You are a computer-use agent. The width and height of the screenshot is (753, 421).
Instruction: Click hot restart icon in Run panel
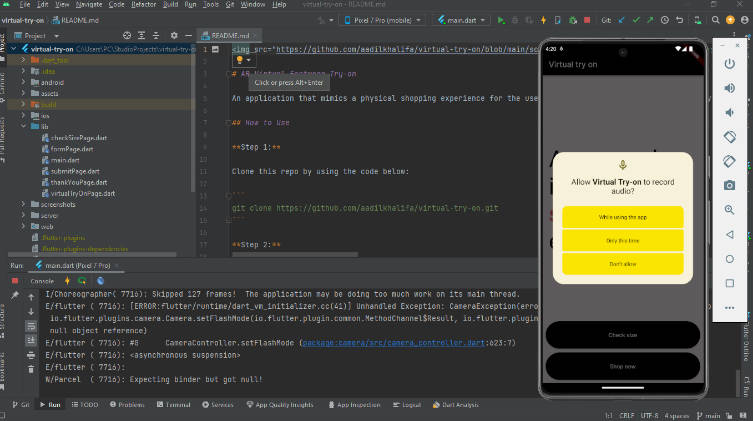(82, 281)
